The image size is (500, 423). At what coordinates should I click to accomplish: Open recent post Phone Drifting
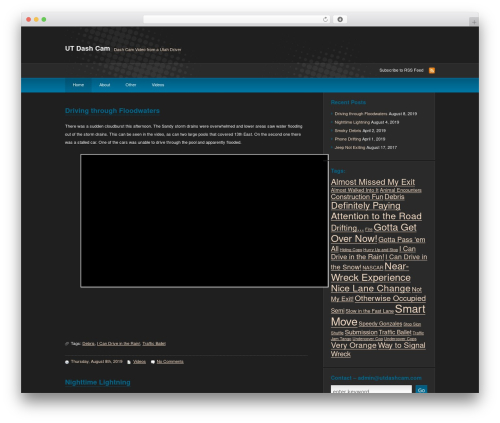click(x=348, y=139)
